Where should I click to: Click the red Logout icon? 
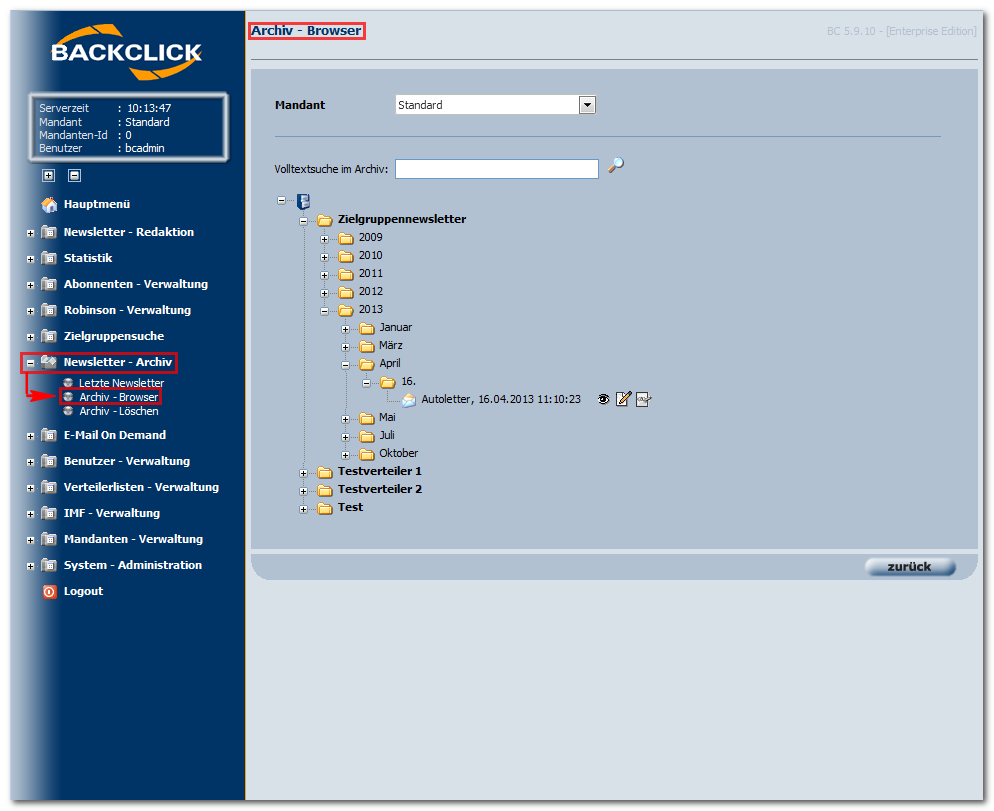click(x=49, y=592)
